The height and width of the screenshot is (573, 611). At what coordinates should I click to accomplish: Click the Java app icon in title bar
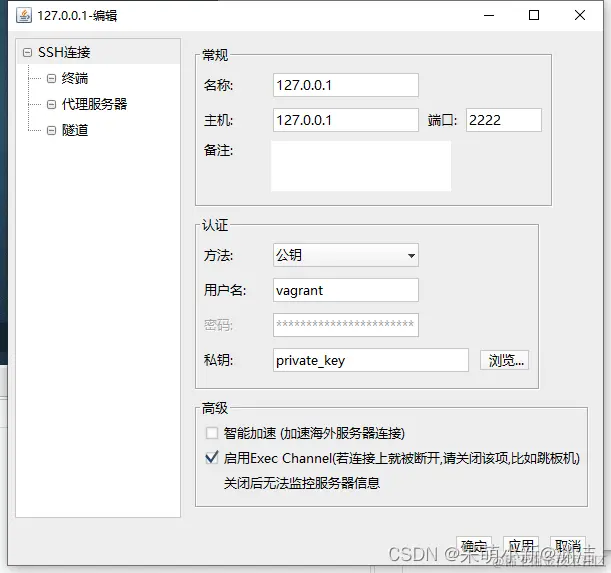(24, 15)
